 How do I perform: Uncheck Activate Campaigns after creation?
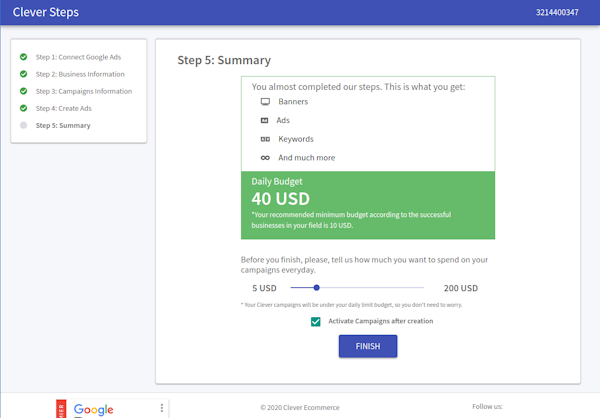pos(316,322)
